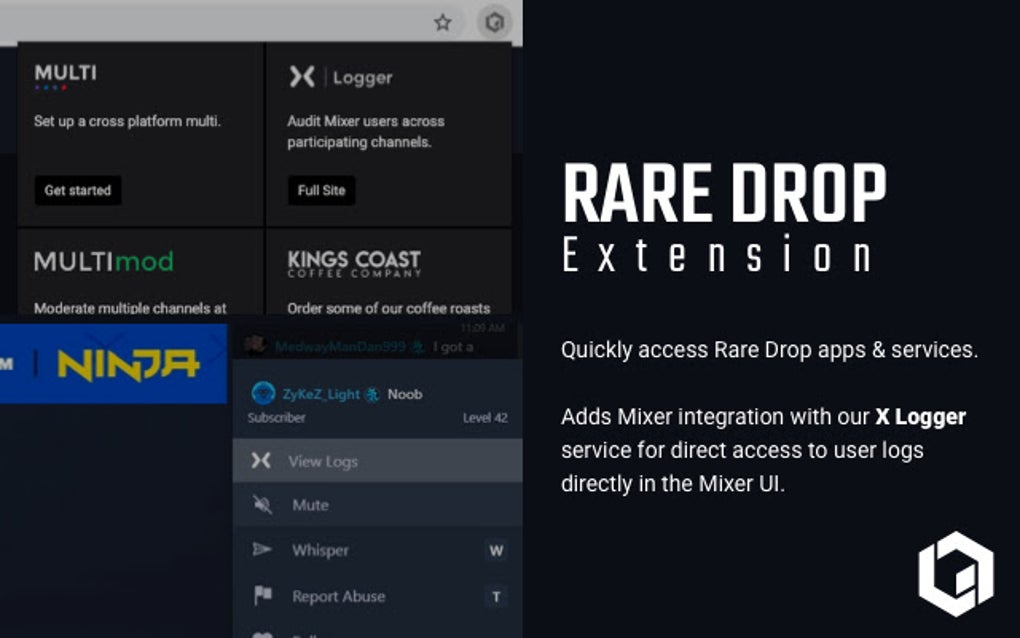Image resolution: width=1020 pixels, height=638 pixels.
Task: Click 'Order some of our coffee roasts' text
Action: 389,308
